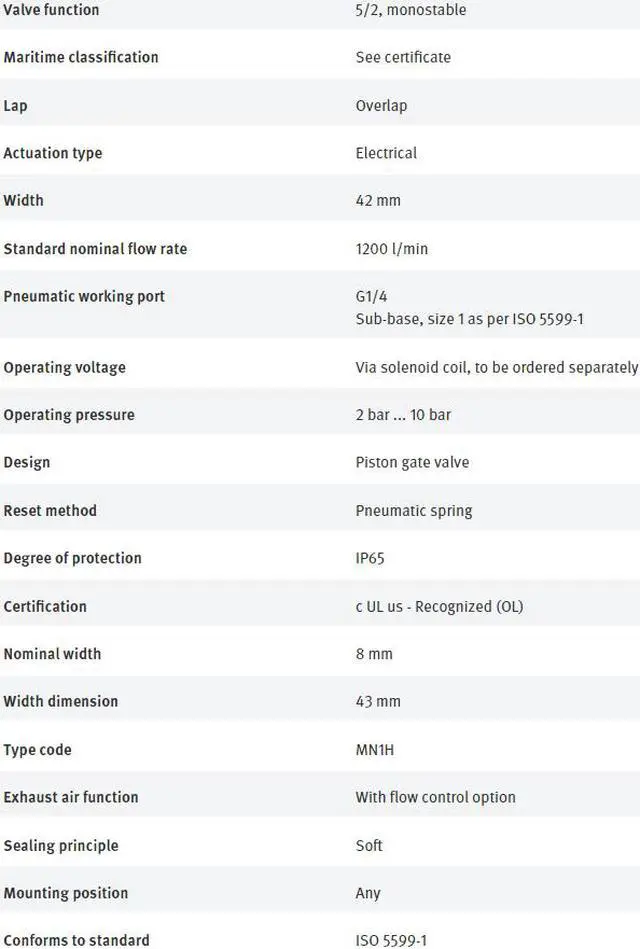Click the 'Valve function' label
Viewport: 640px width, 949px height.
[x=51, y=10]
